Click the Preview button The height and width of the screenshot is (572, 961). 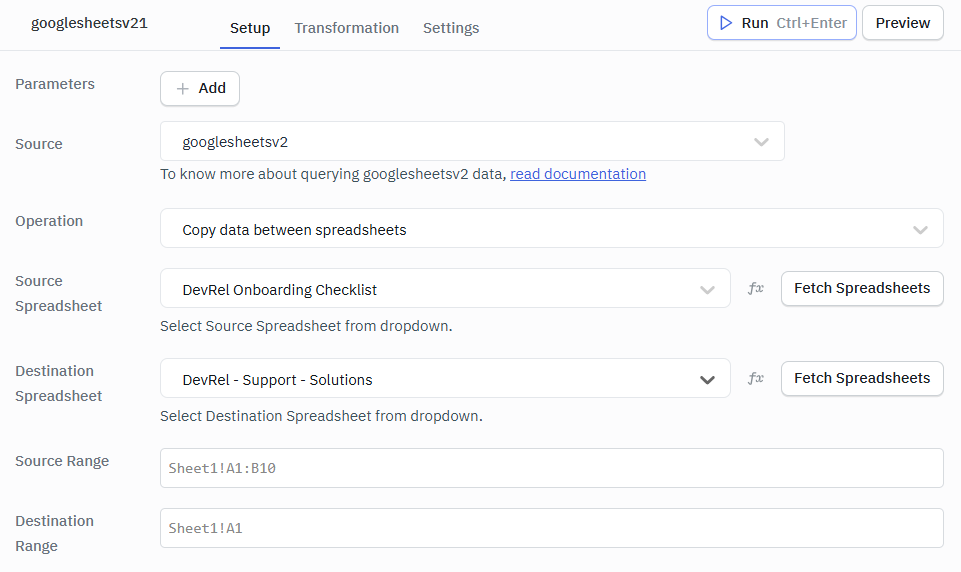coord(902,23)
